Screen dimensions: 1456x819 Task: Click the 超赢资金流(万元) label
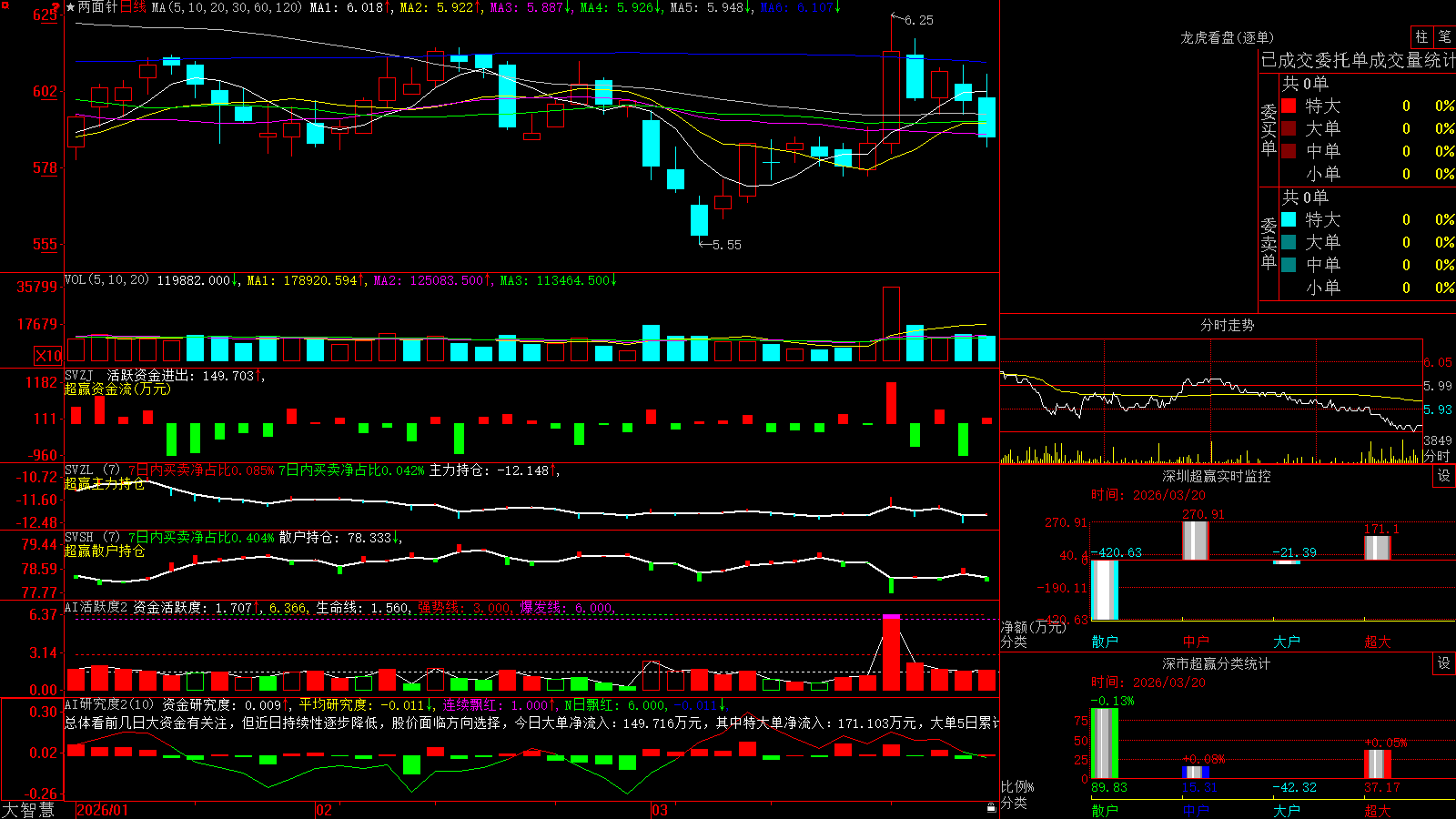[x=117, y=389]
